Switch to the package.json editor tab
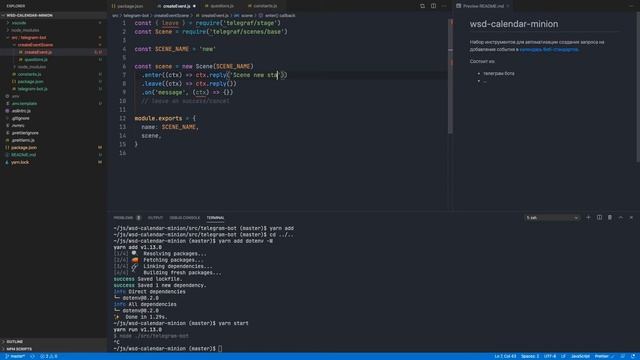This screenshot has width=640, height=360. click(129, 6)
